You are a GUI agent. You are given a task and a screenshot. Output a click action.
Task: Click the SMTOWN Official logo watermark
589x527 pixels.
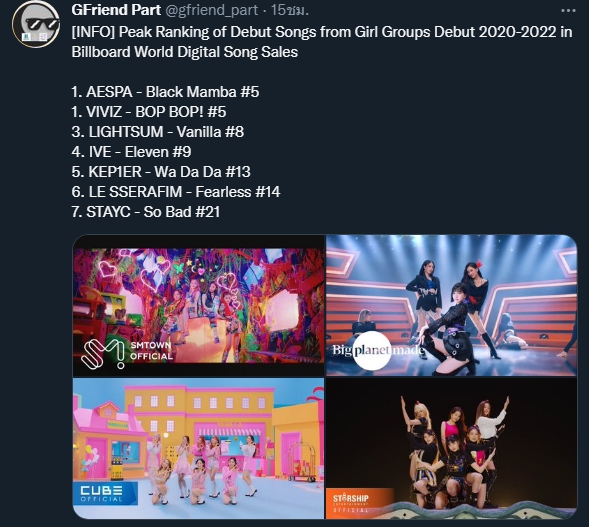127,353
